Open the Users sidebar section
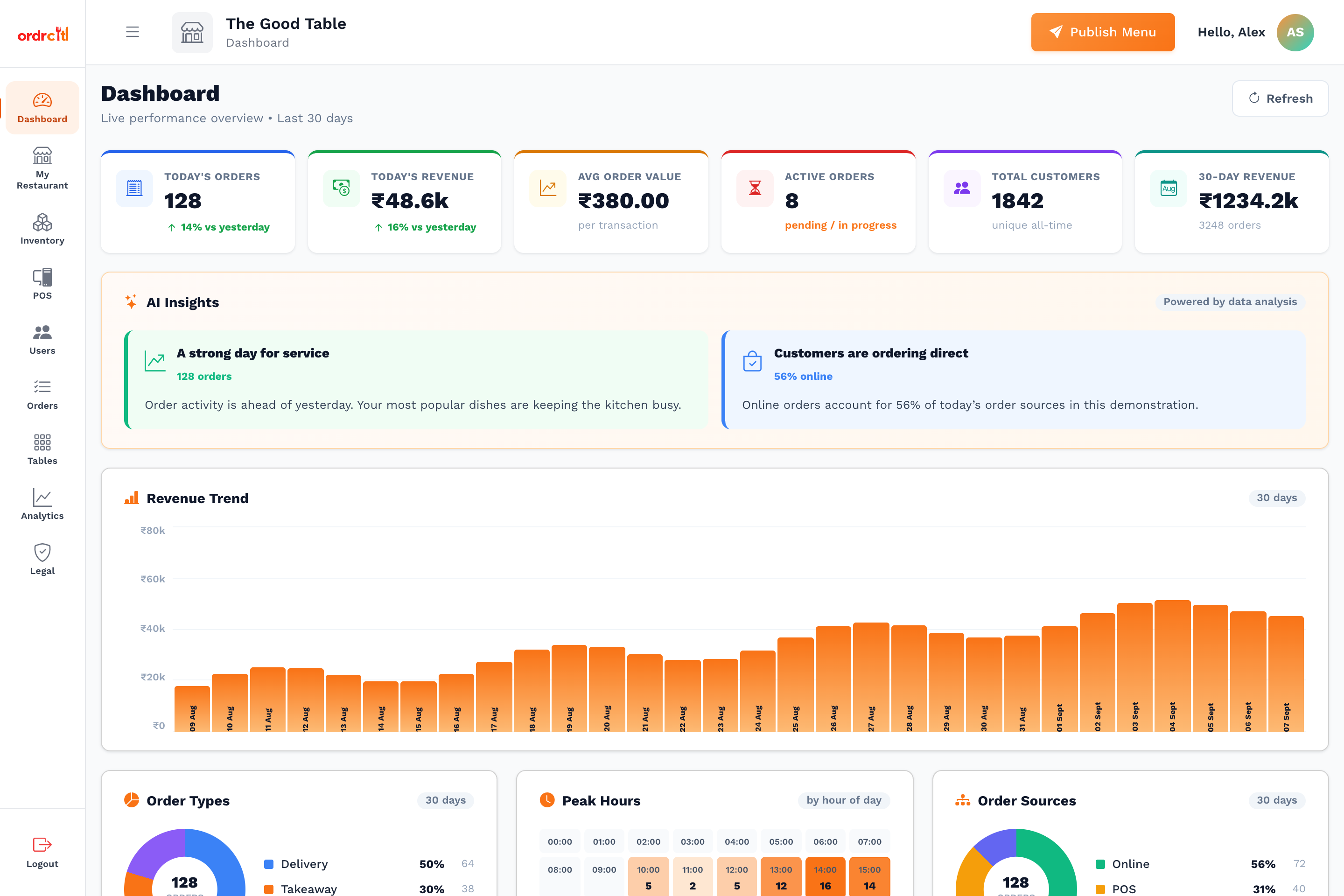The width and height of the screenshot is (1344, 896). point(42,339)
